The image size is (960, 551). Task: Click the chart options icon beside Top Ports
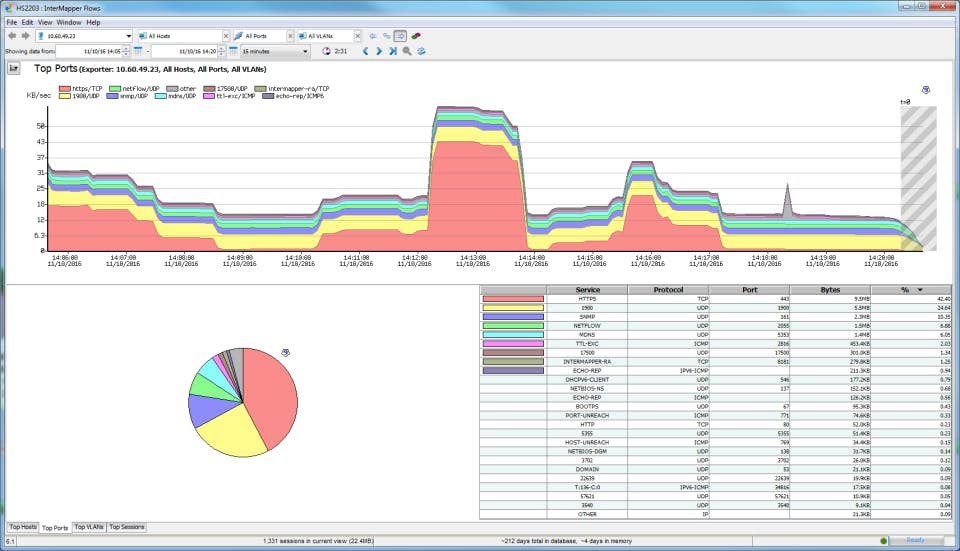pyautogui.click(x=14, y=69)
